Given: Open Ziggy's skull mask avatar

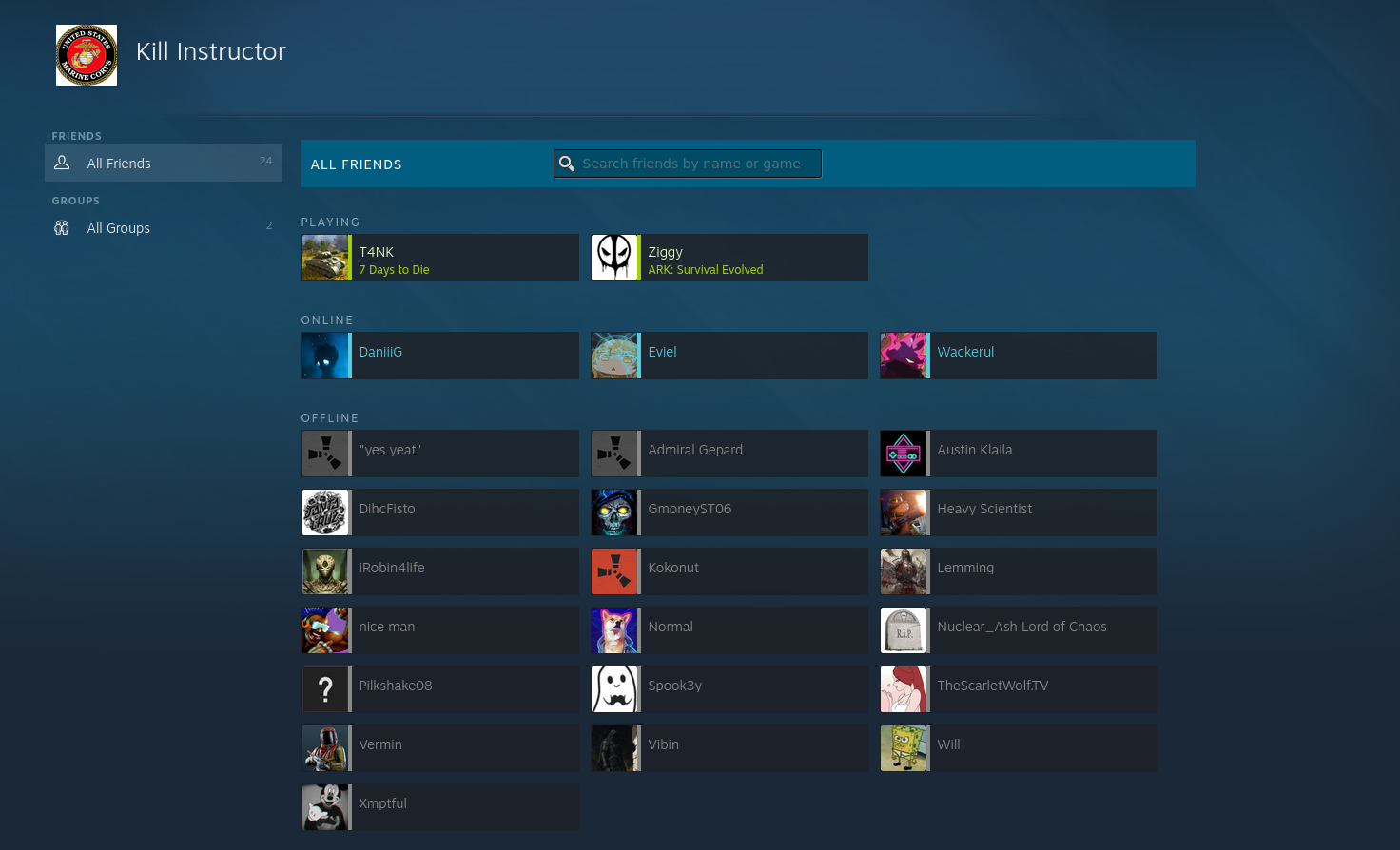Looking at the screenshot, I should 614,258.
